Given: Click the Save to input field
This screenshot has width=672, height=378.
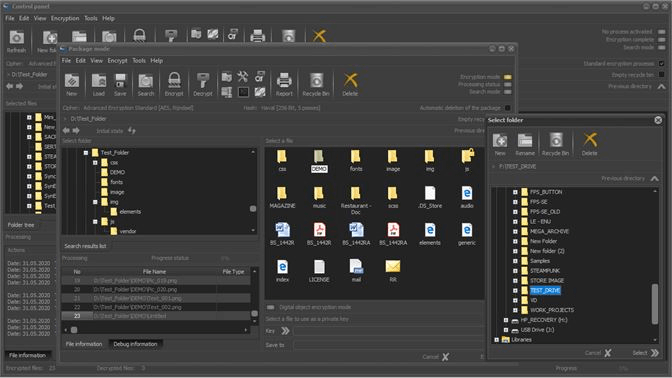Looking at the screenshot, I should click(388, 345).
